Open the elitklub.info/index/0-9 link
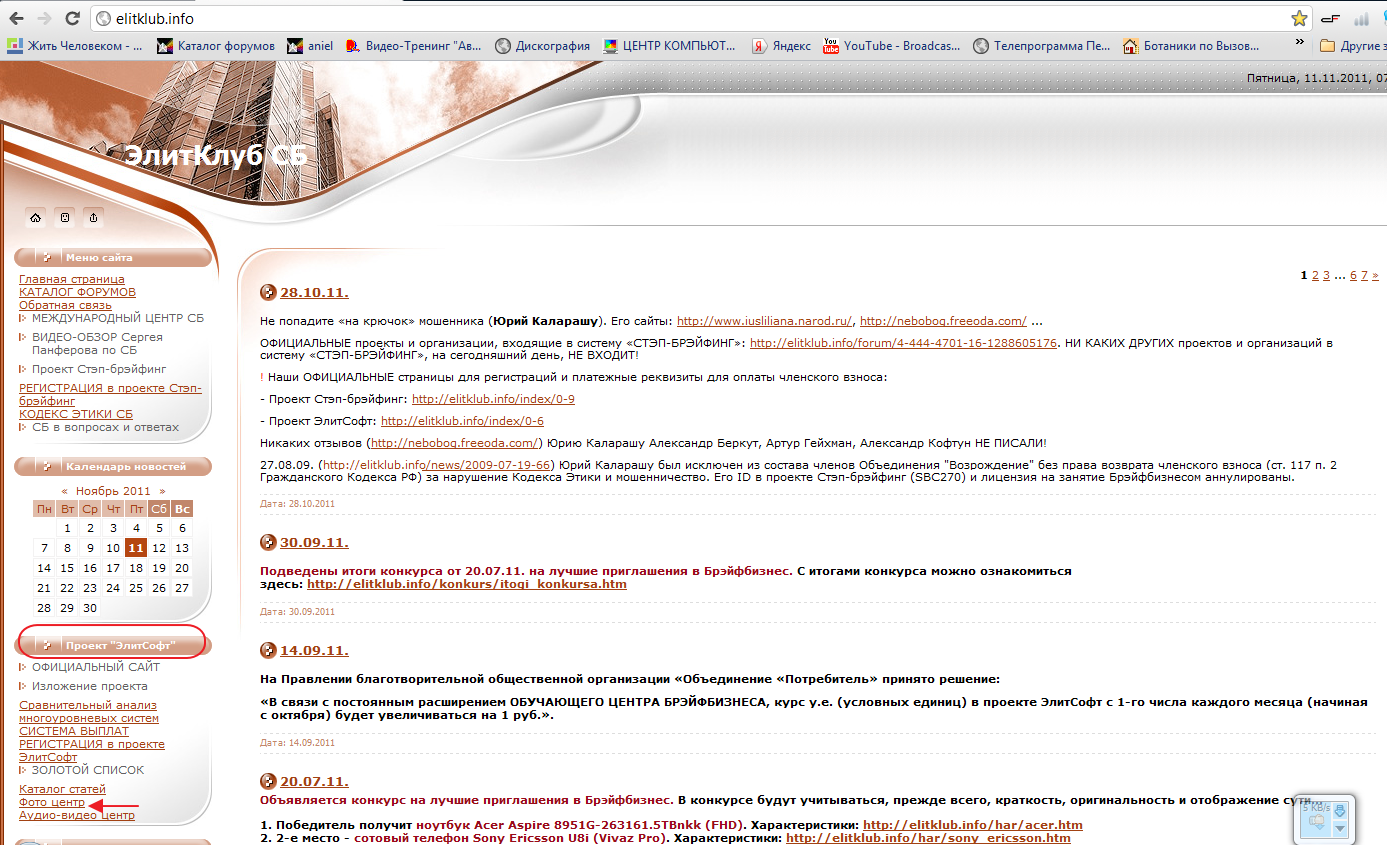Viewport: 1387px width, 845px height. click(x=493, y=399)
